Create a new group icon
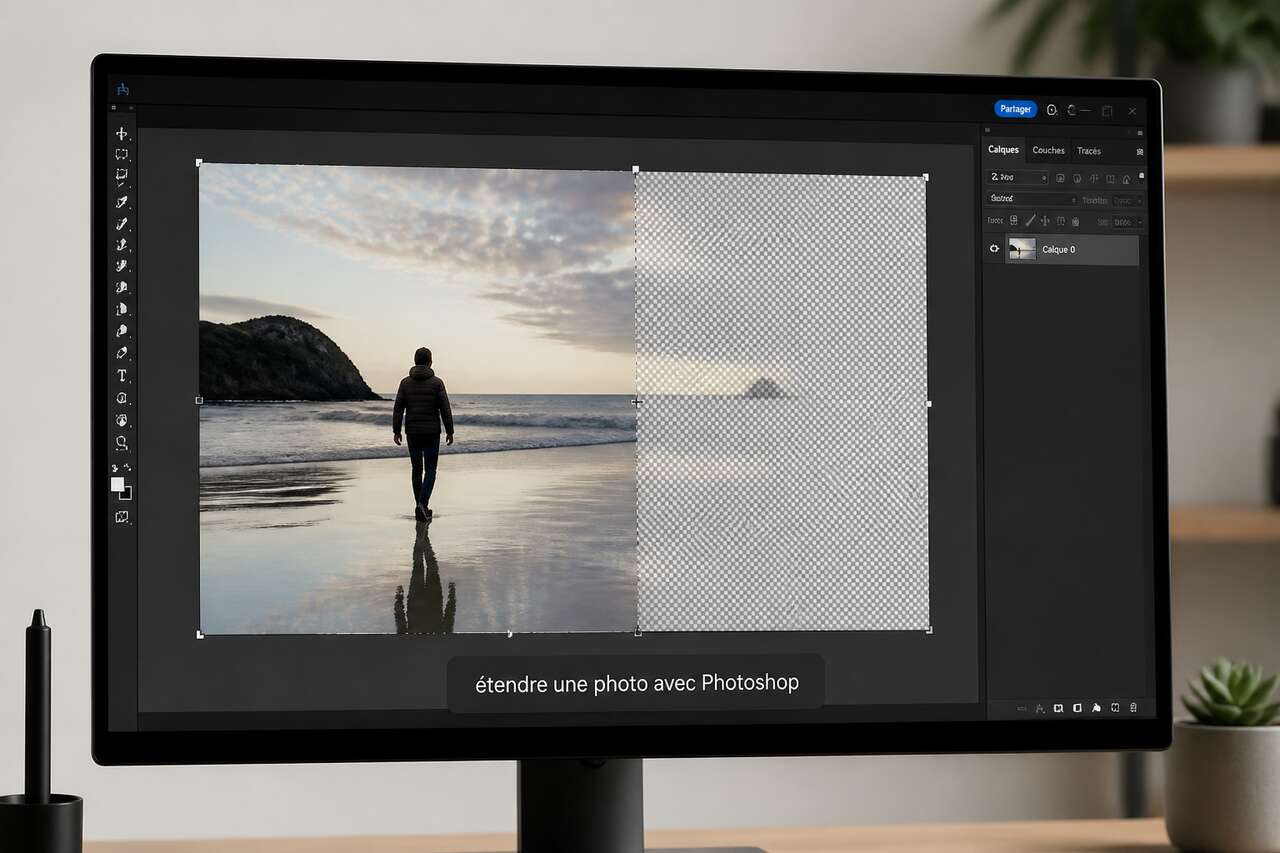The height and width of the screenshot is (853, 1280). click(1096, 708)
